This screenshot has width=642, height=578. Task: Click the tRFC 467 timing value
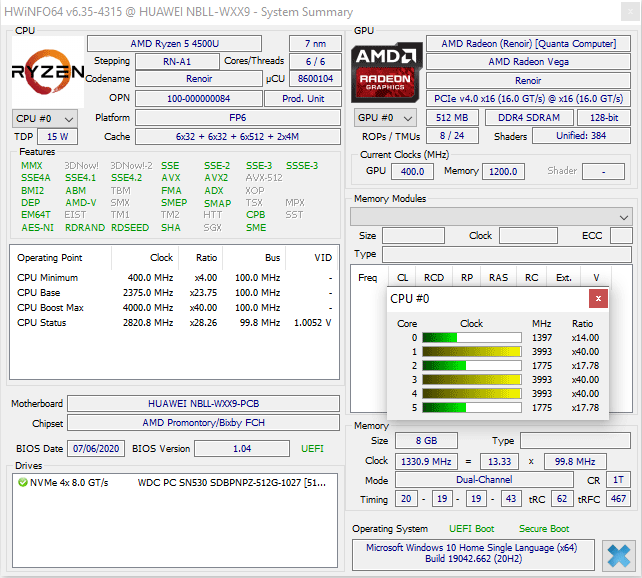(618, 499)
